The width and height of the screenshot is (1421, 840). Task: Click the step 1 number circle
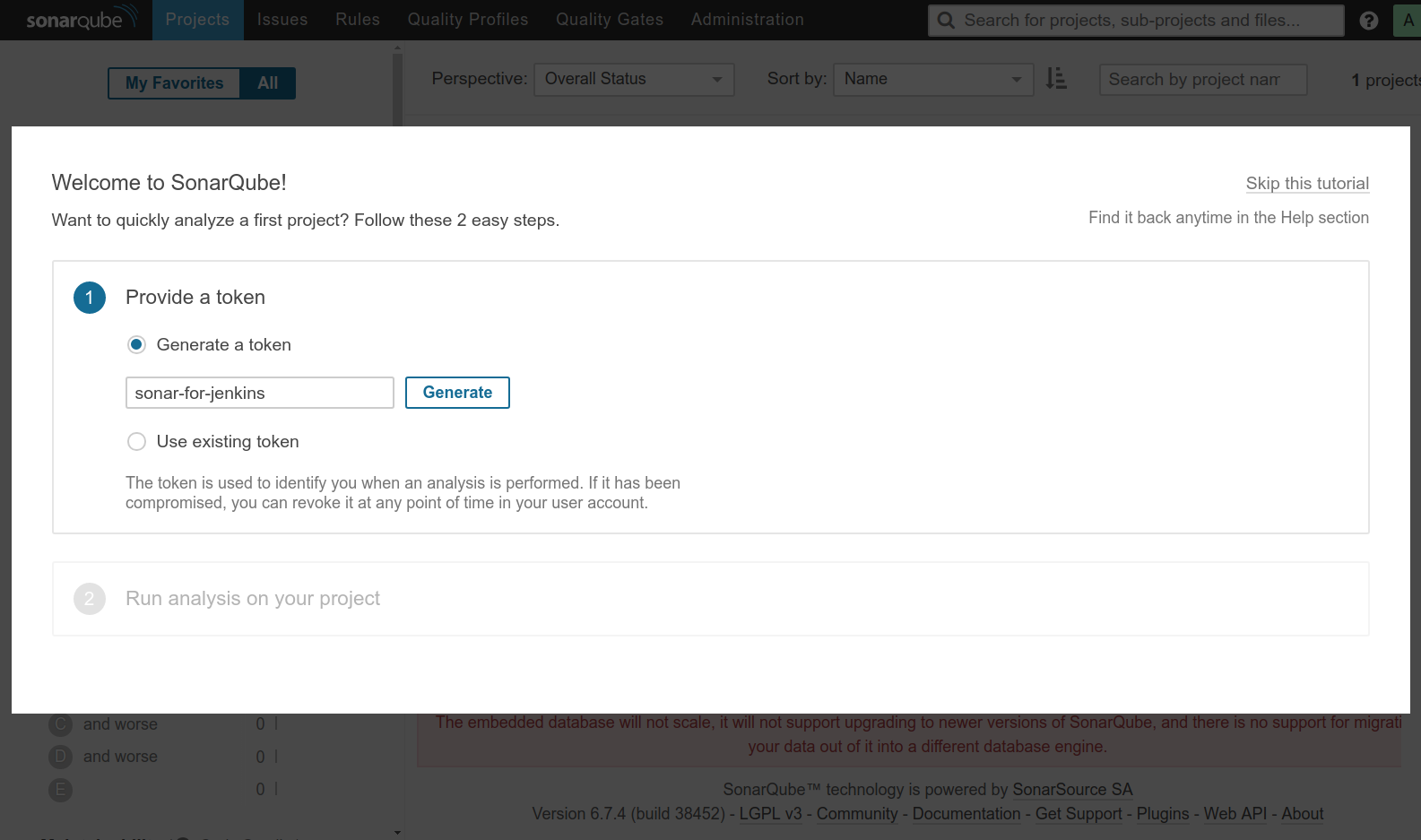coord(90,298)
